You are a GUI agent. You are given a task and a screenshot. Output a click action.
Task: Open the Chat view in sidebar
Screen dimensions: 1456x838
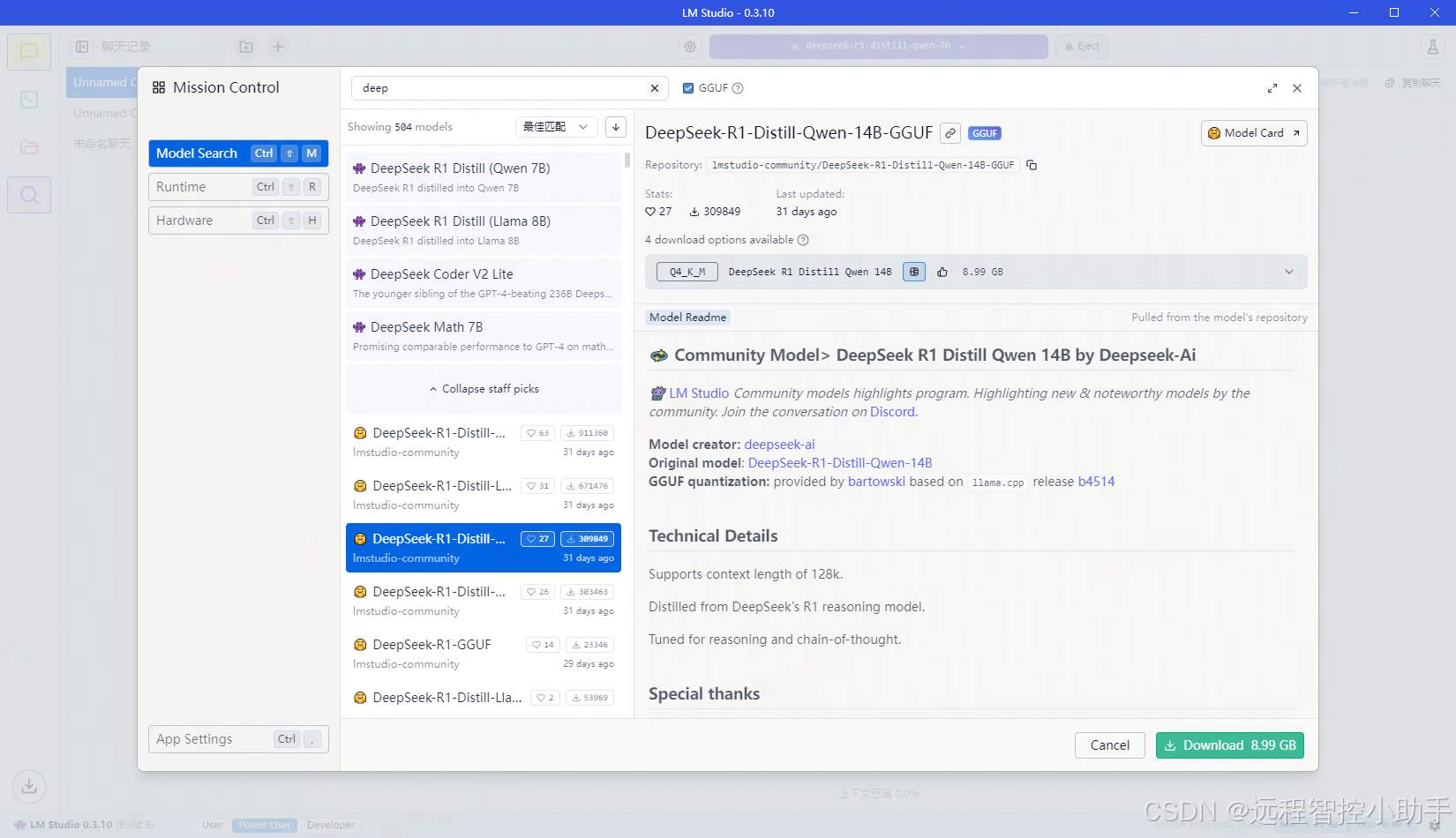coord(29,52)
